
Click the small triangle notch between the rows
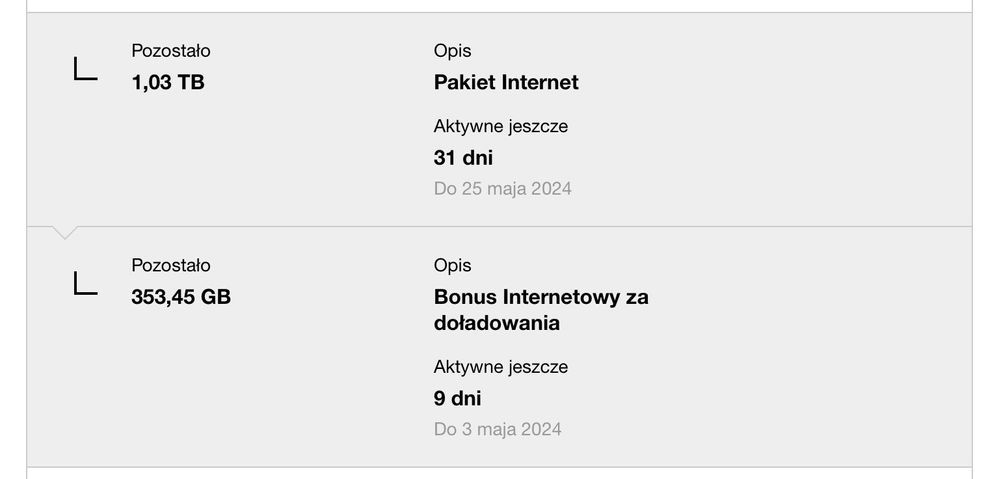[65, 234]
